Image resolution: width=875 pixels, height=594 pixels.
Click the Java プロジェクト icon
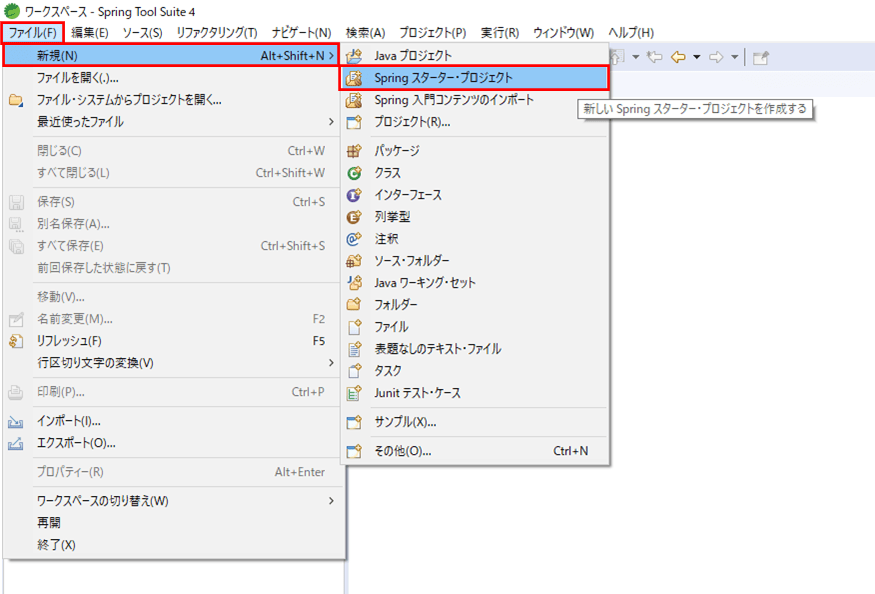[x=354, y=56]
